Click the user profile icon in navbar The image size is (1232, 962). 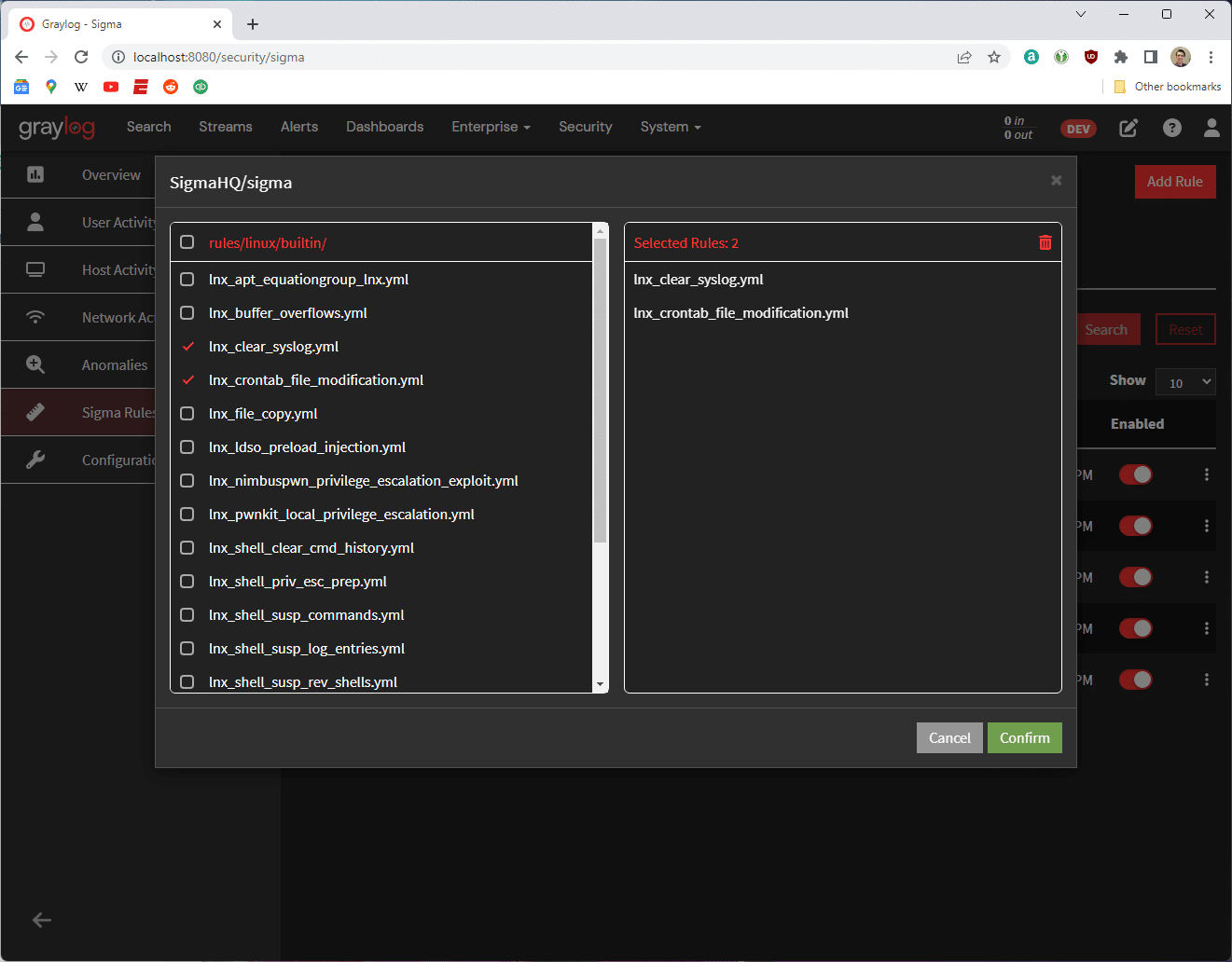1211,128
